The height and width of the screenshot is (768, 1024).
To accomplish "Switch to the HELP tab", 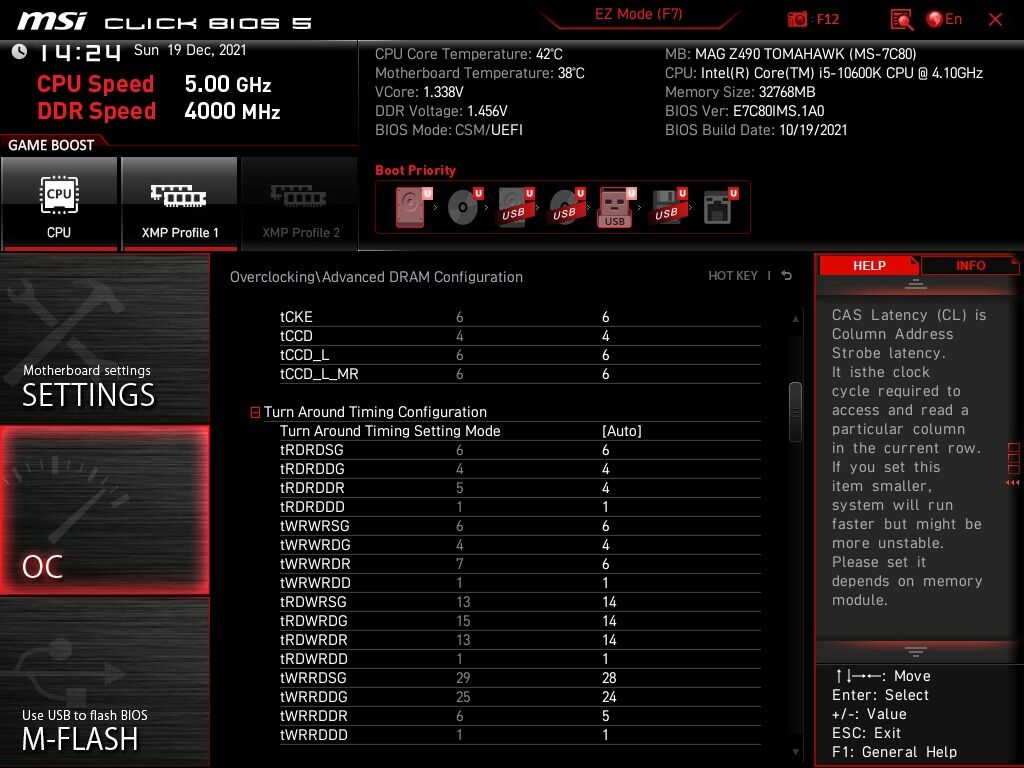I will coord(869,265).
